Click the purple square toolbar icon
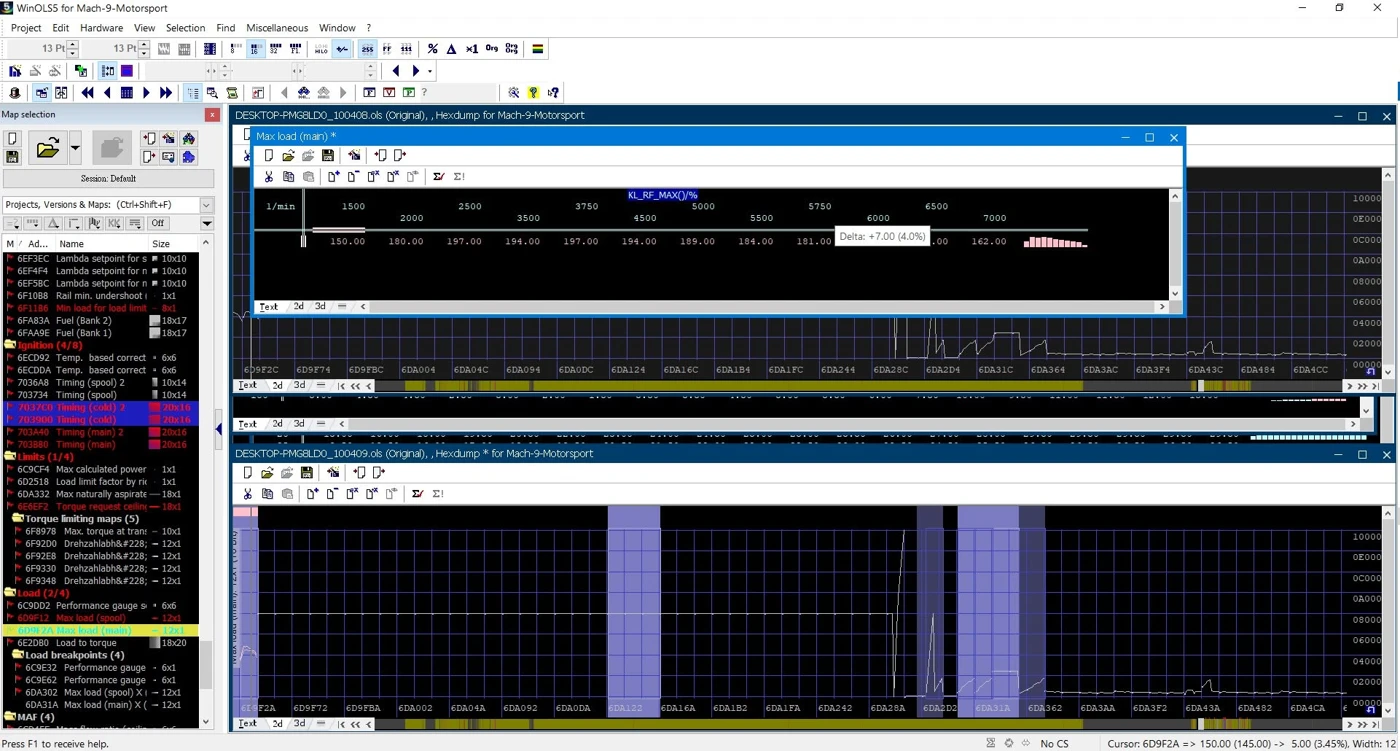Screen dimensions: 1400x751 (127, 71)
